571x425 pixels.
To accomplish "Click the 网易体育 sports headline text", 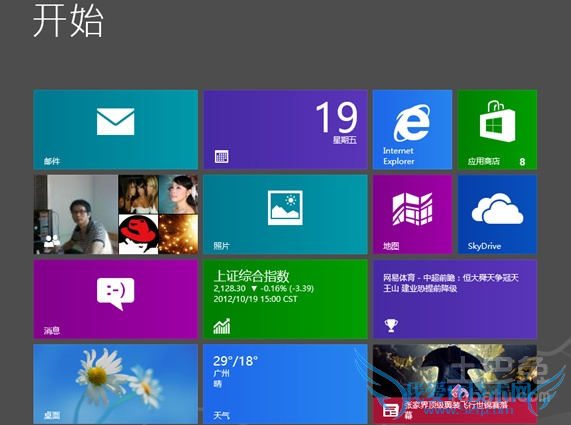I will click(451, 283).
